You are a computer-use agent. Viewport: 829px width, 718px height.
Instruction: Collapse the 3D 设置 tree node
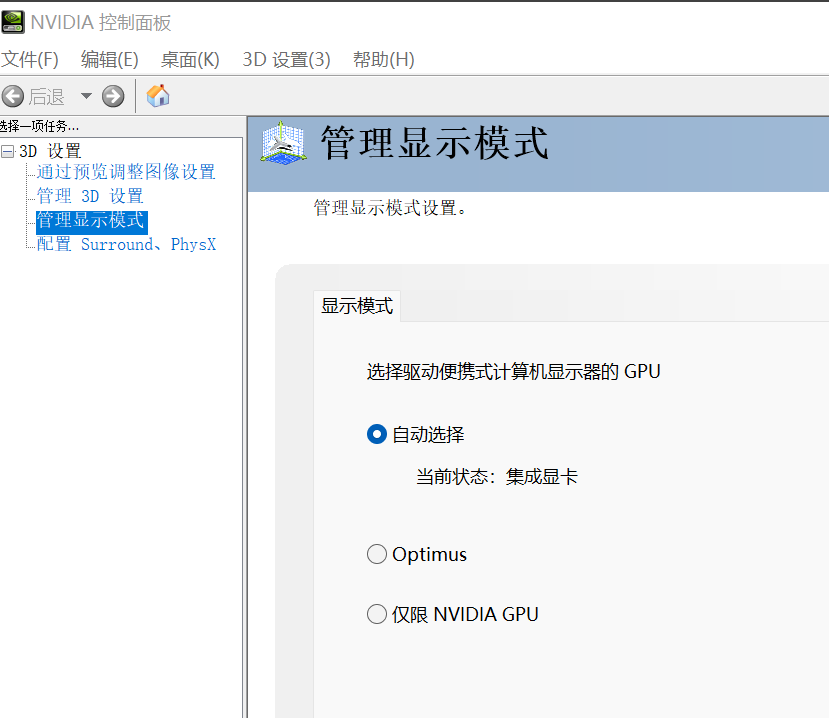point(7,151)
